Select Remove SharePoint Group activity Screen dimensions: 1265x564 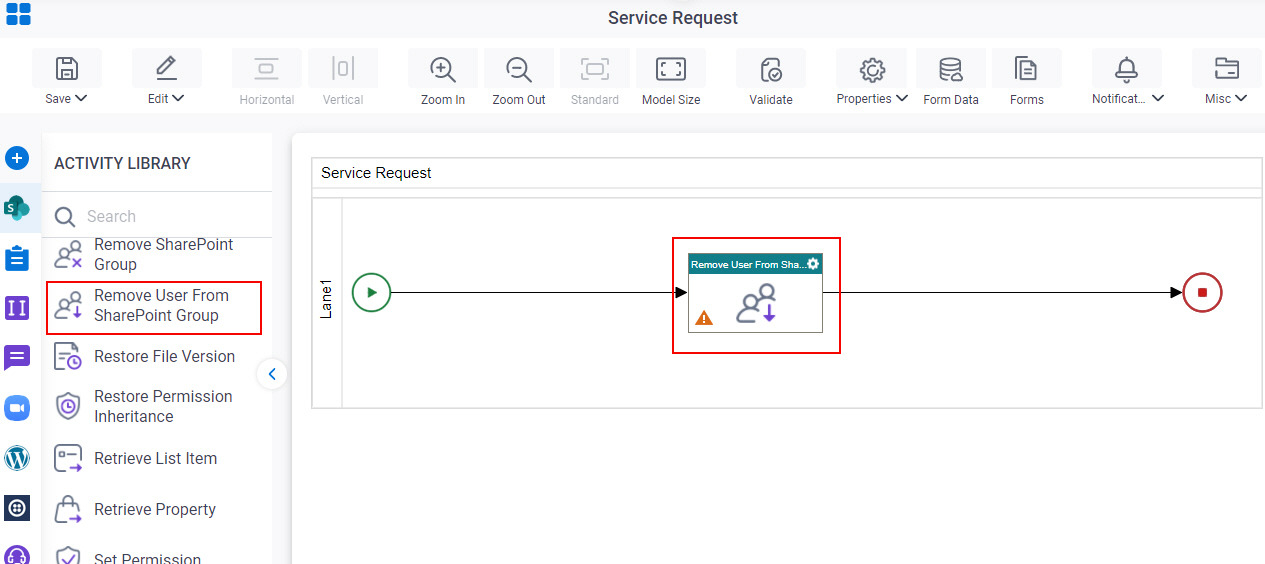point(156,254)
